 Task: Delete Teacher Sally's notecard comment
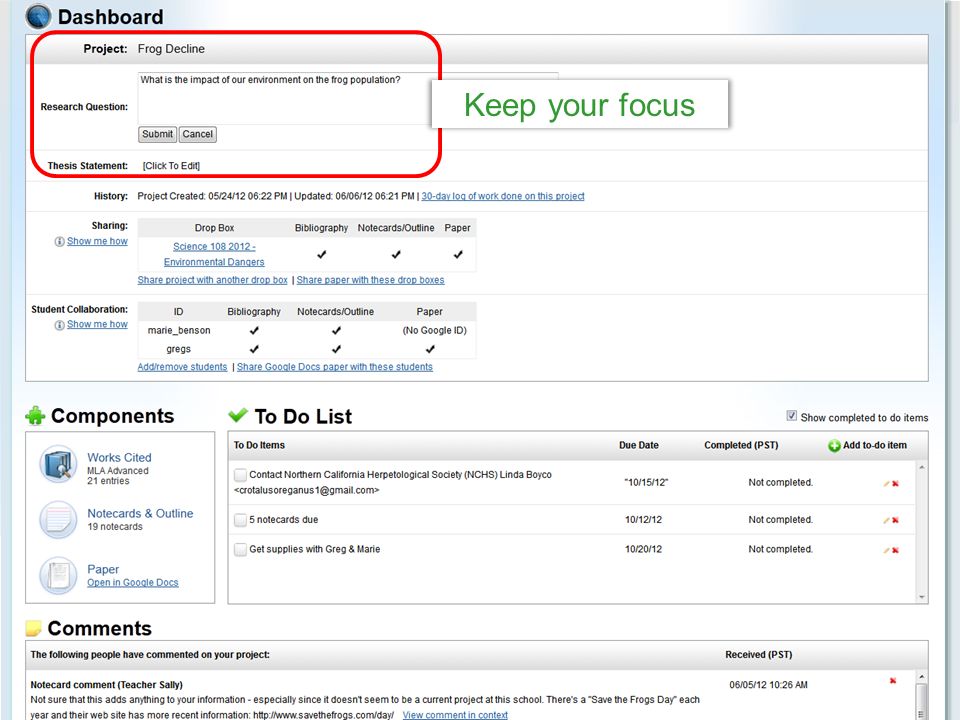point(893,681)
